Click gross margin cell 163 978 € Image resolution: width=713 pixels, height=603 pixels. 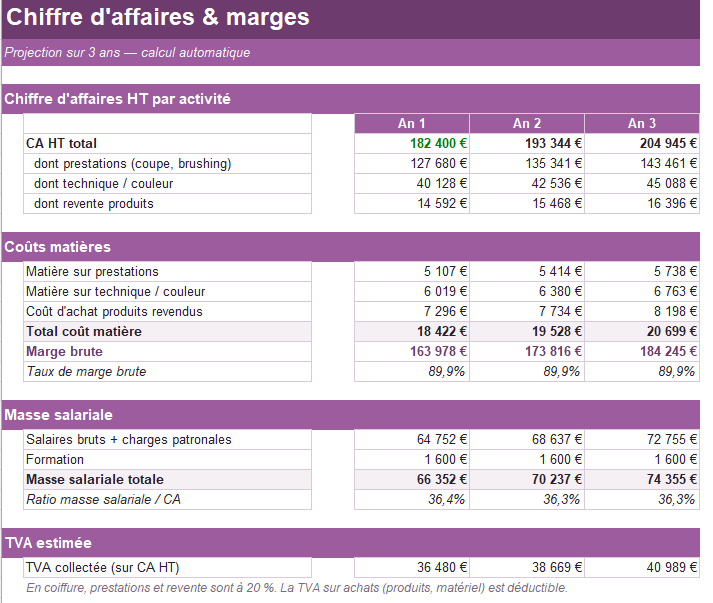pyautogui.click(x=412, y=352)
